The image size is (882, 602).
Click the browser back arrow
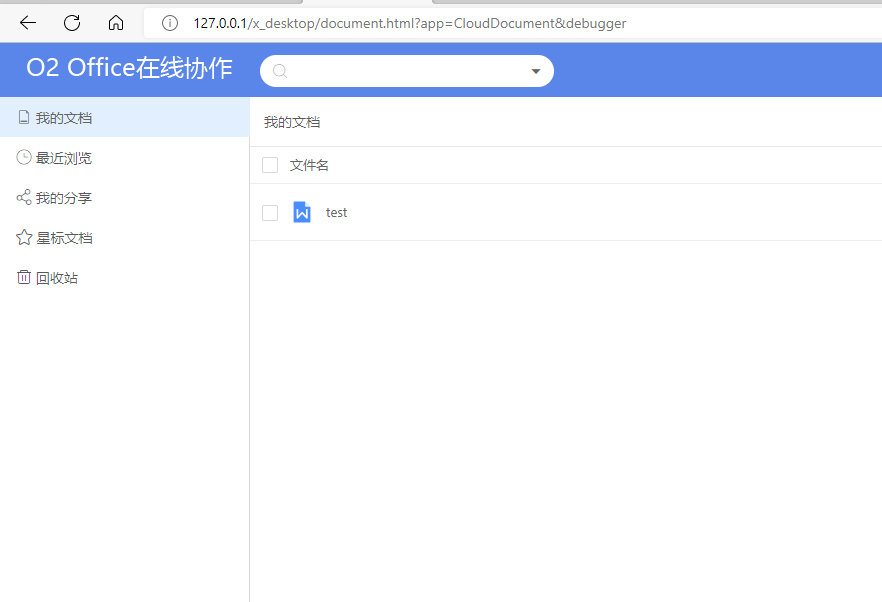(x=27, y=22)
